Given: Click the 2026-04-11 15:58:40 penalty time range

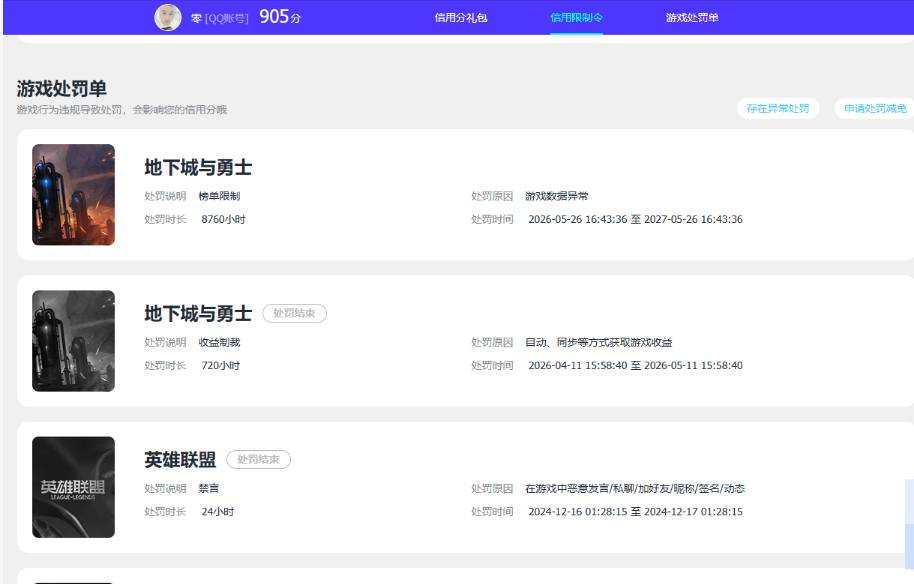Looking at the screenshot, I should [635, 366].
